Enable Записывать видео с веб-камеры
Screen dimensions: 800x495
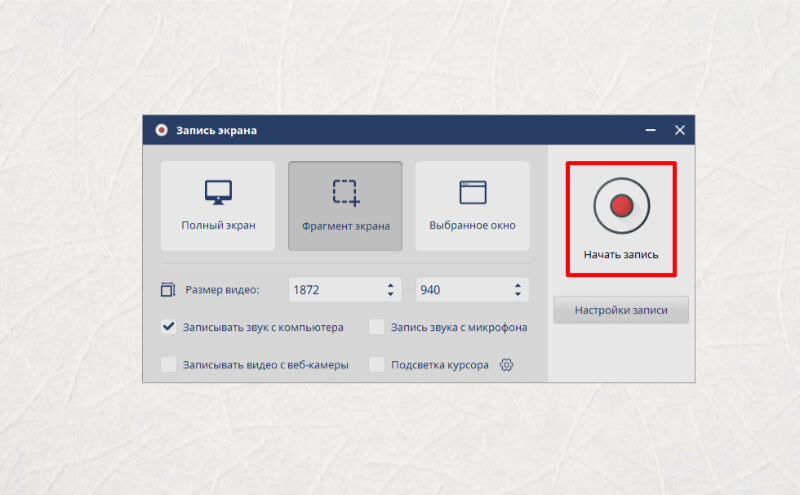[x=168, y=364]
